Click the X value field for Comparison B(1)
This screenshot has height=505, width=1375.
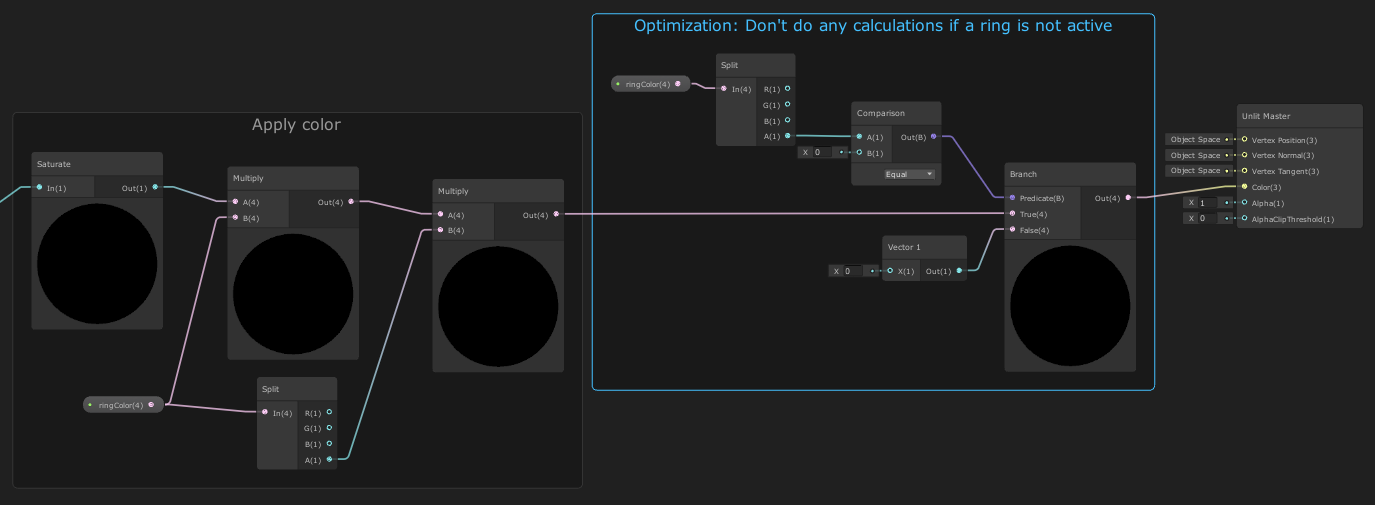pyautogui.click(x=825, y=153)
